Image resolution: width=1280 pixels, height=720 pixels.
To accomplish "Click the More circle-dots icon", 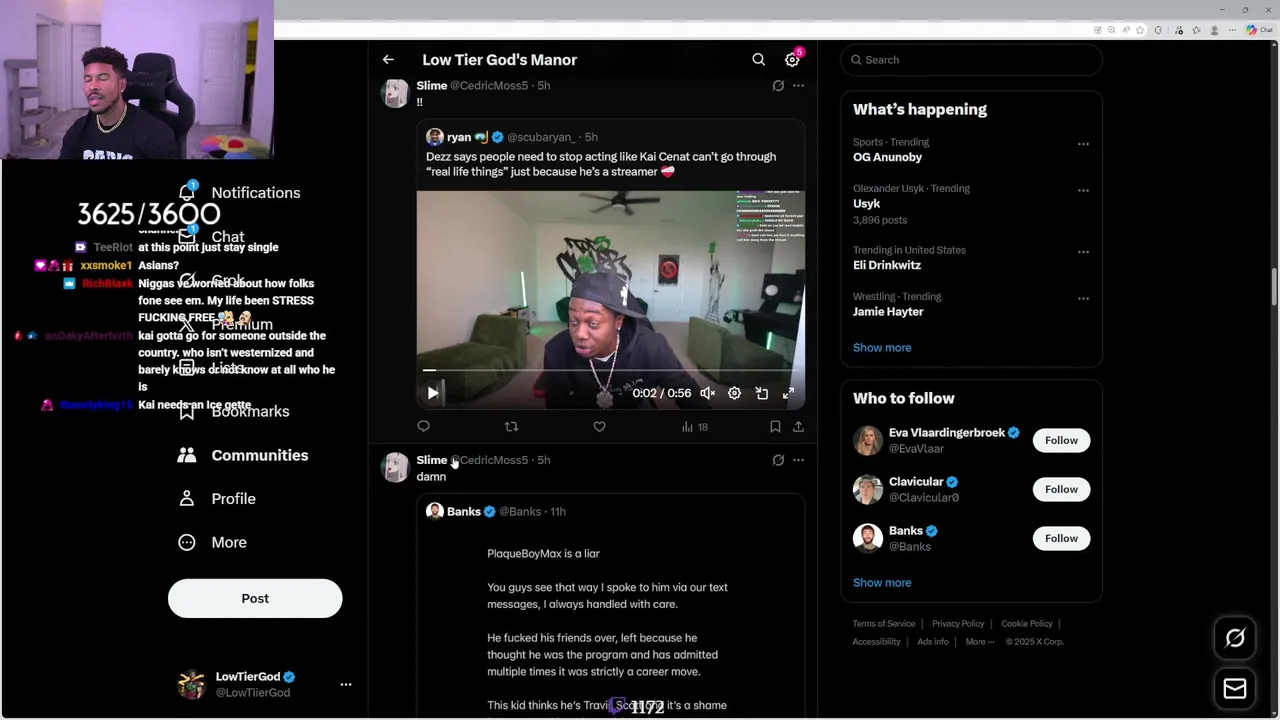I will coord(187,542).
